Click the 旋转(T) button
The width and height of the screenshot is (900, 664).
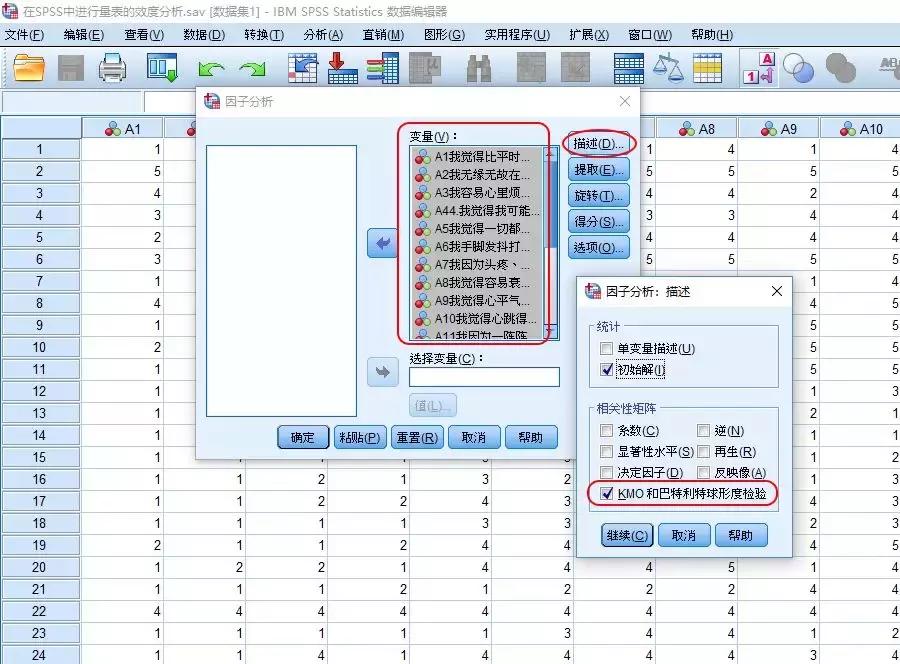click(x=600, y=196)
